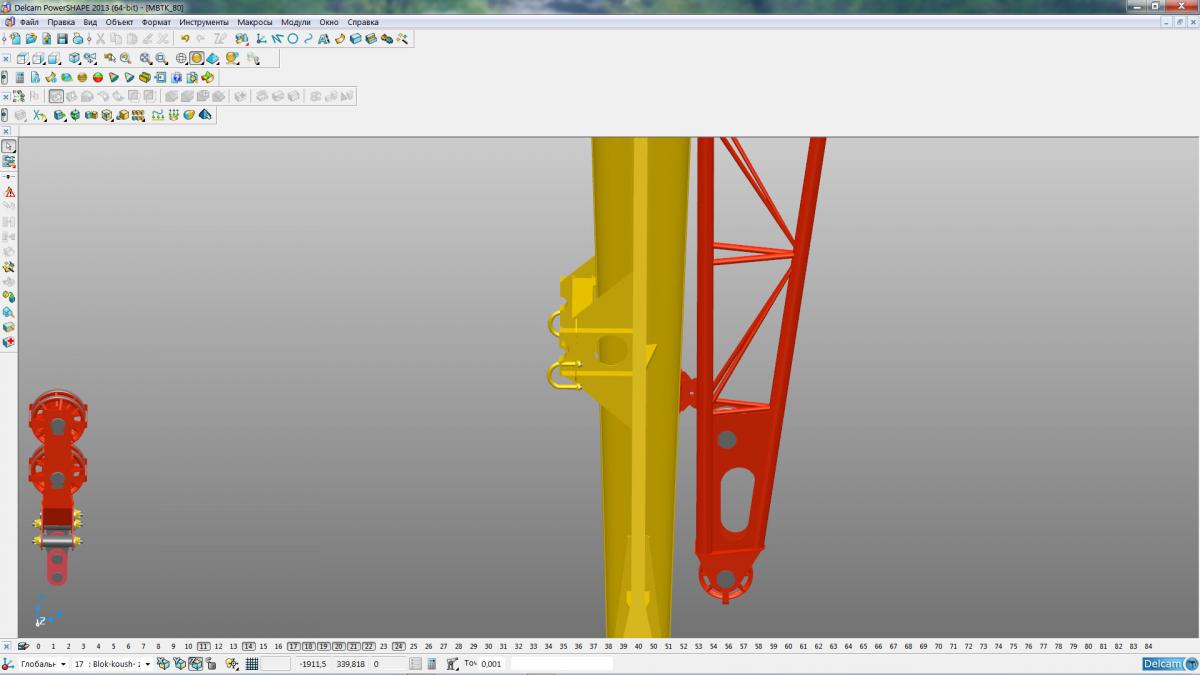The image size is (1200, 675).
Task: Open the surface creation tool
Action: 340,38
